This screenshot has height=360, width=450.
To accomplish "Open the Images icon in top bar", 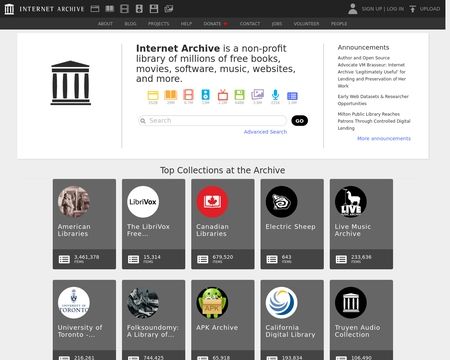I will 169,9.
